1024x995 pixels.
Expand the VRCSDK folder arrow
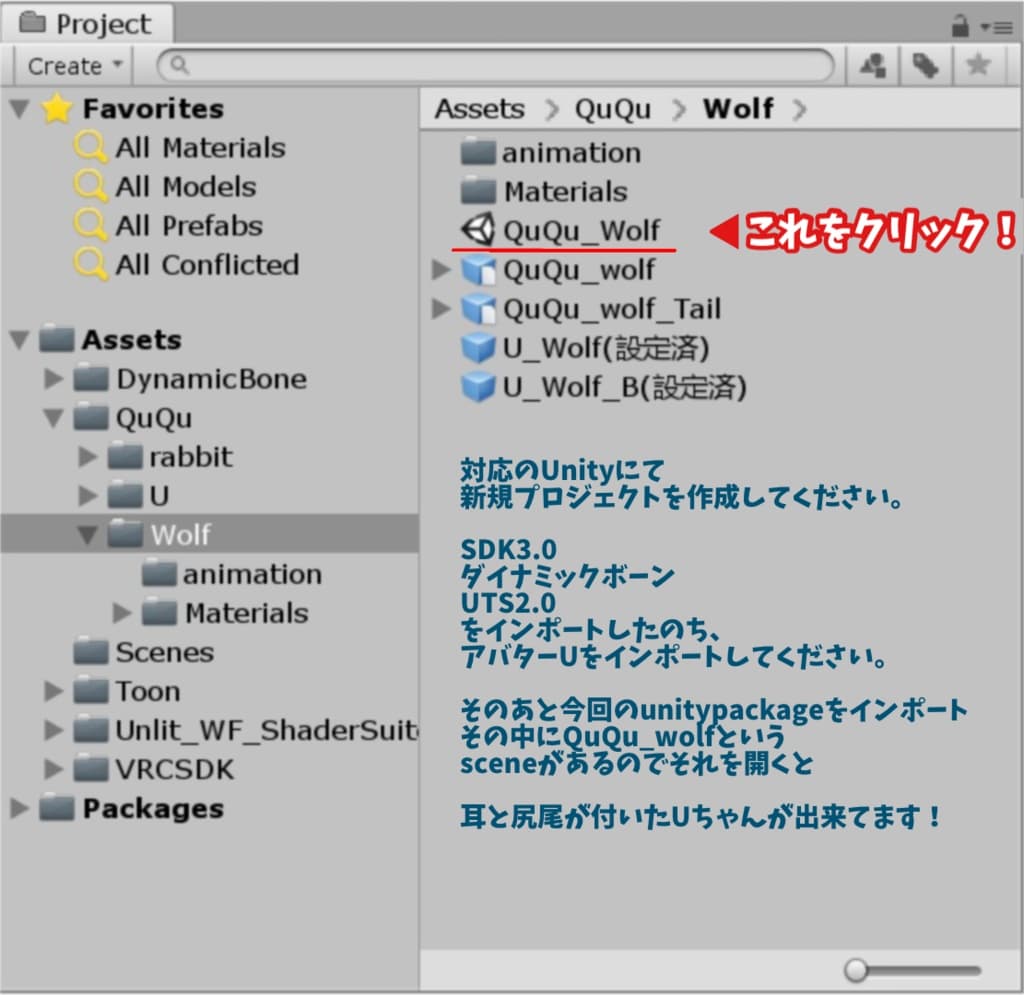tap(54, 769)
